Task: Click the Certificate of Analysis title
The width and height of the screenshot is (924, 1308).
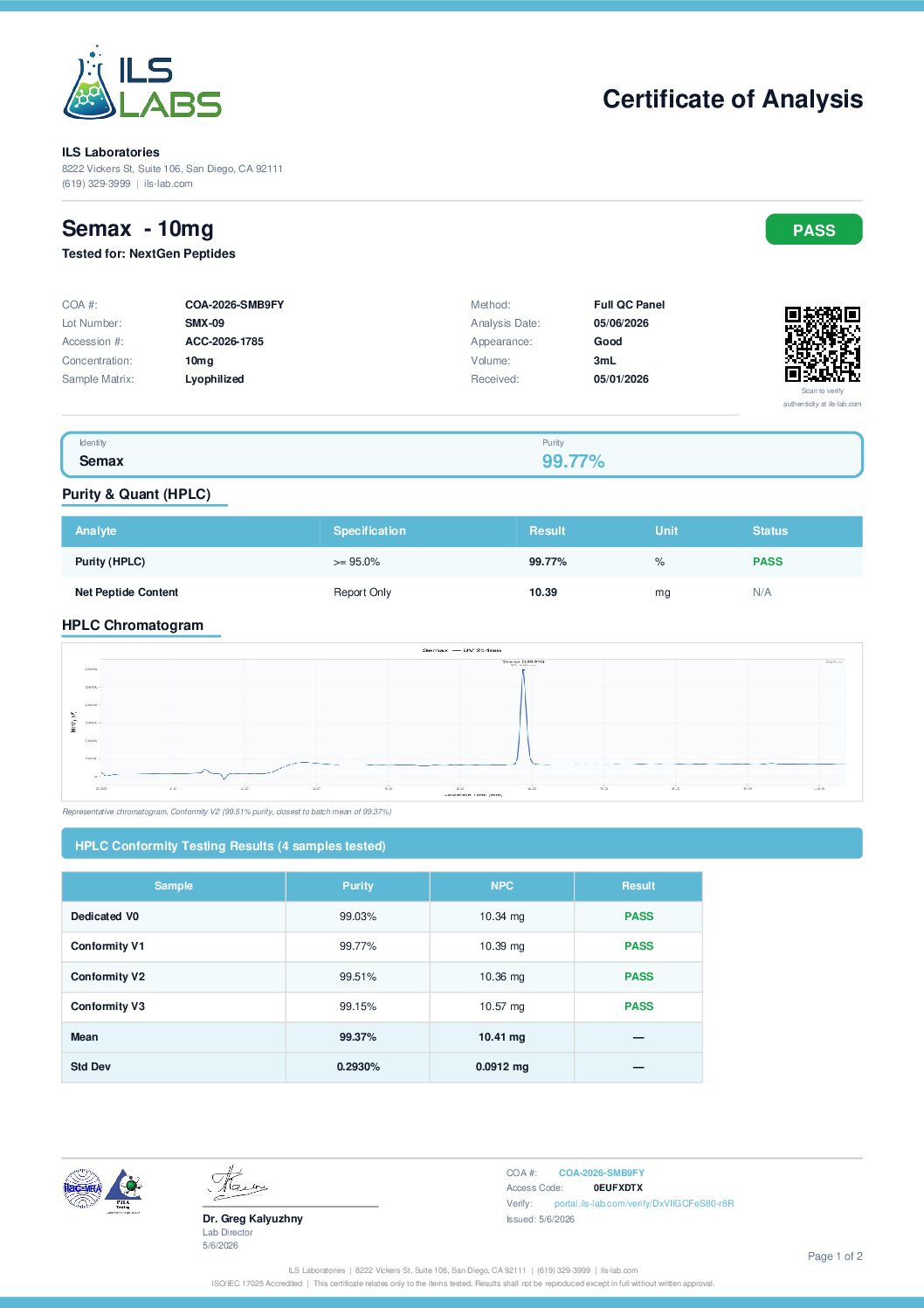Action: pos(733,99)
